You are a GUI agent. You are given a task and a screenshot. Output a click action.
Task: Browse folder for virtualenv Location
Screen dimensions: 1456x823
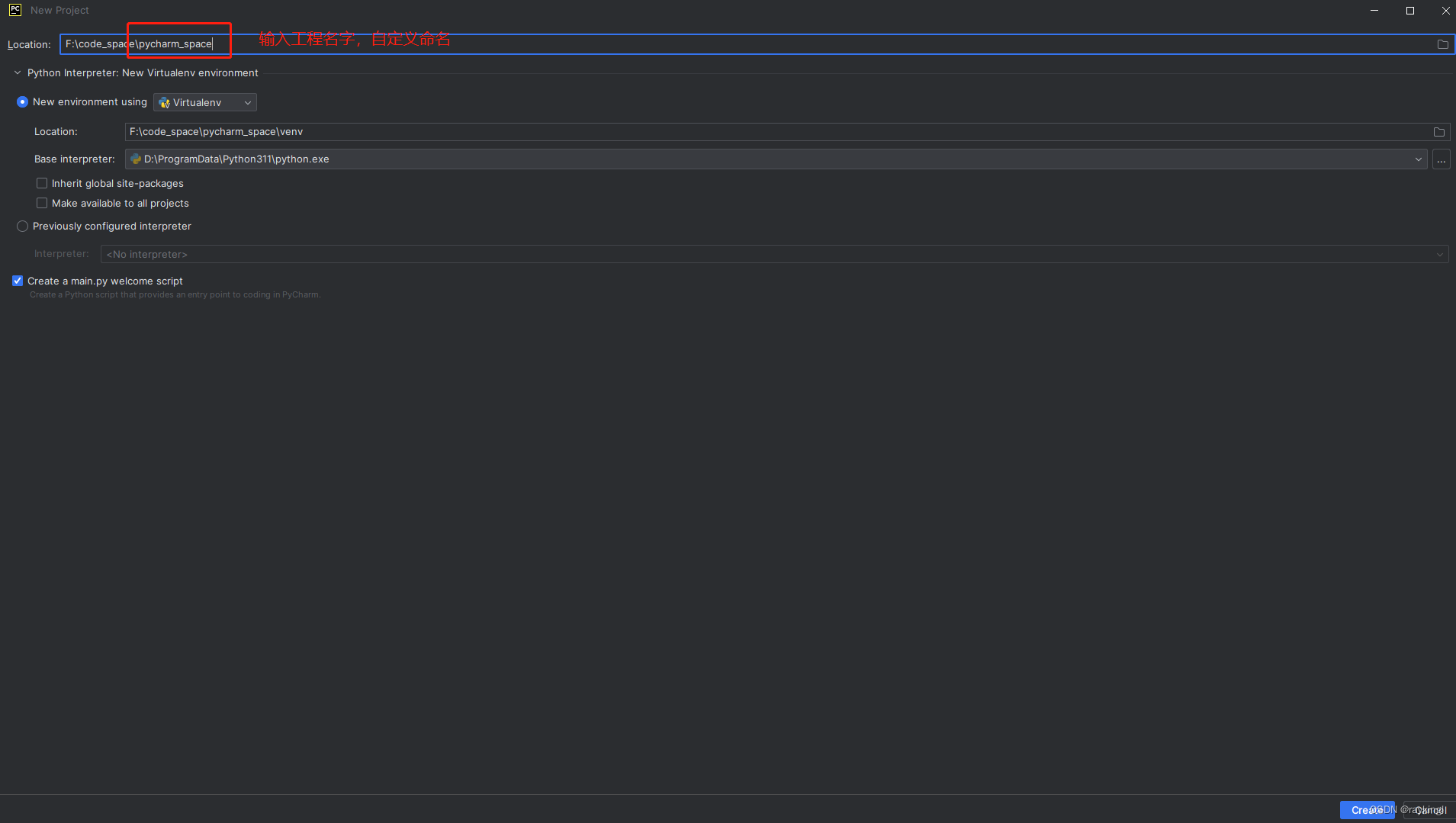tap(1438, 132)
